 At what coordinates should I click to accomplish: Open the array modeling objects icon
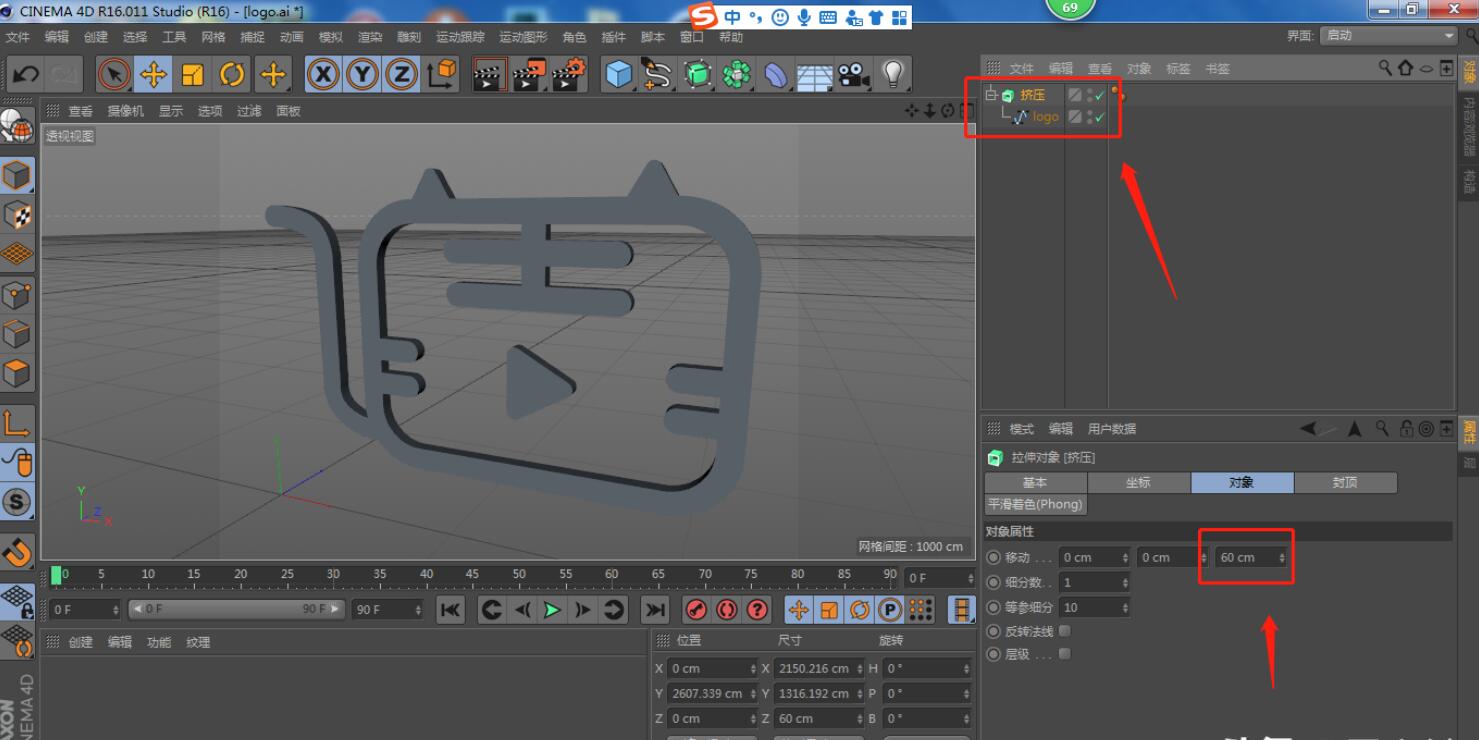[737, 74]
